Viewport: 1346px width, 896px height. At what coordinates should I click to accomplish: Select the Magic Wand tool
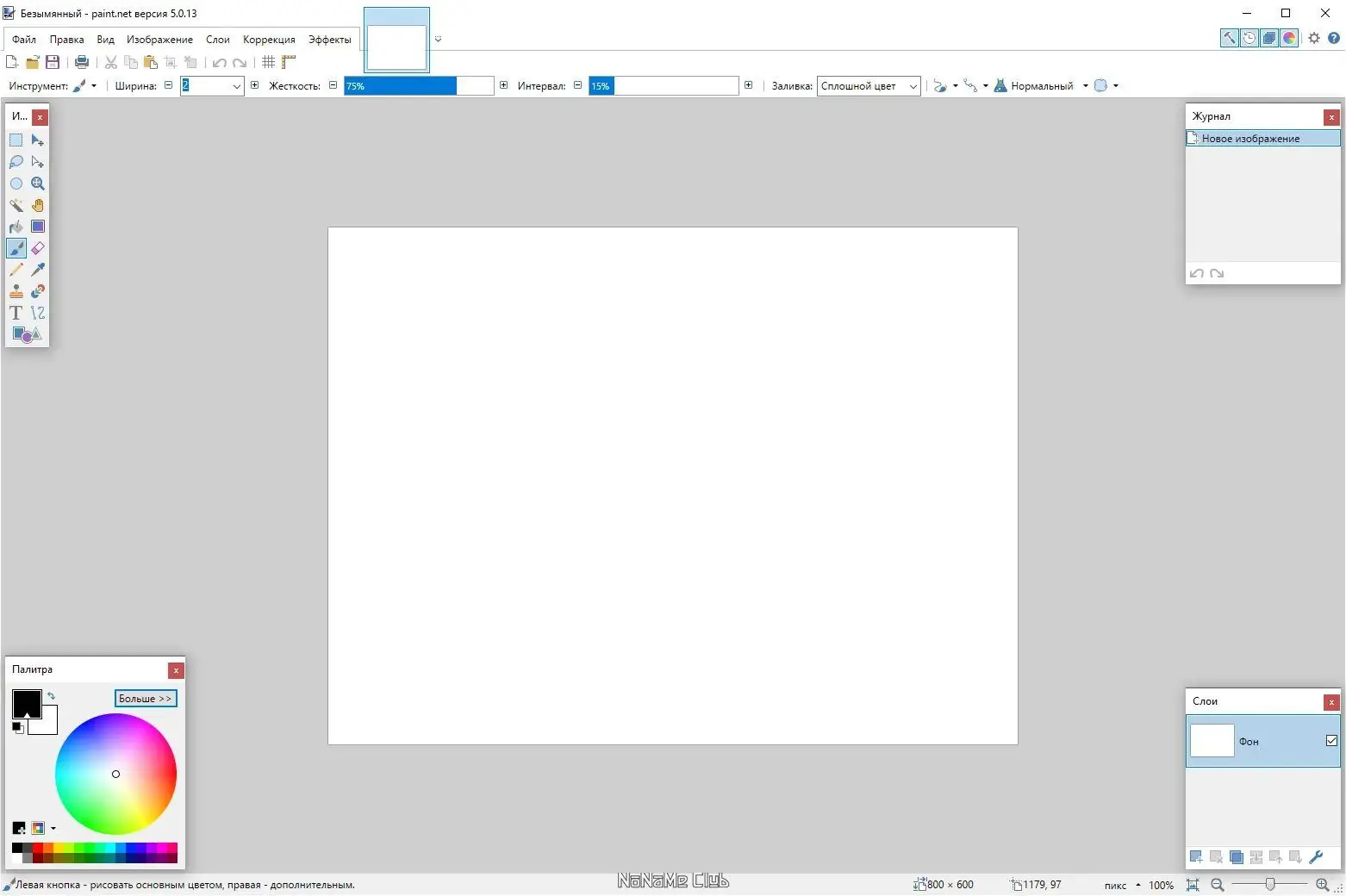point(16,205)
